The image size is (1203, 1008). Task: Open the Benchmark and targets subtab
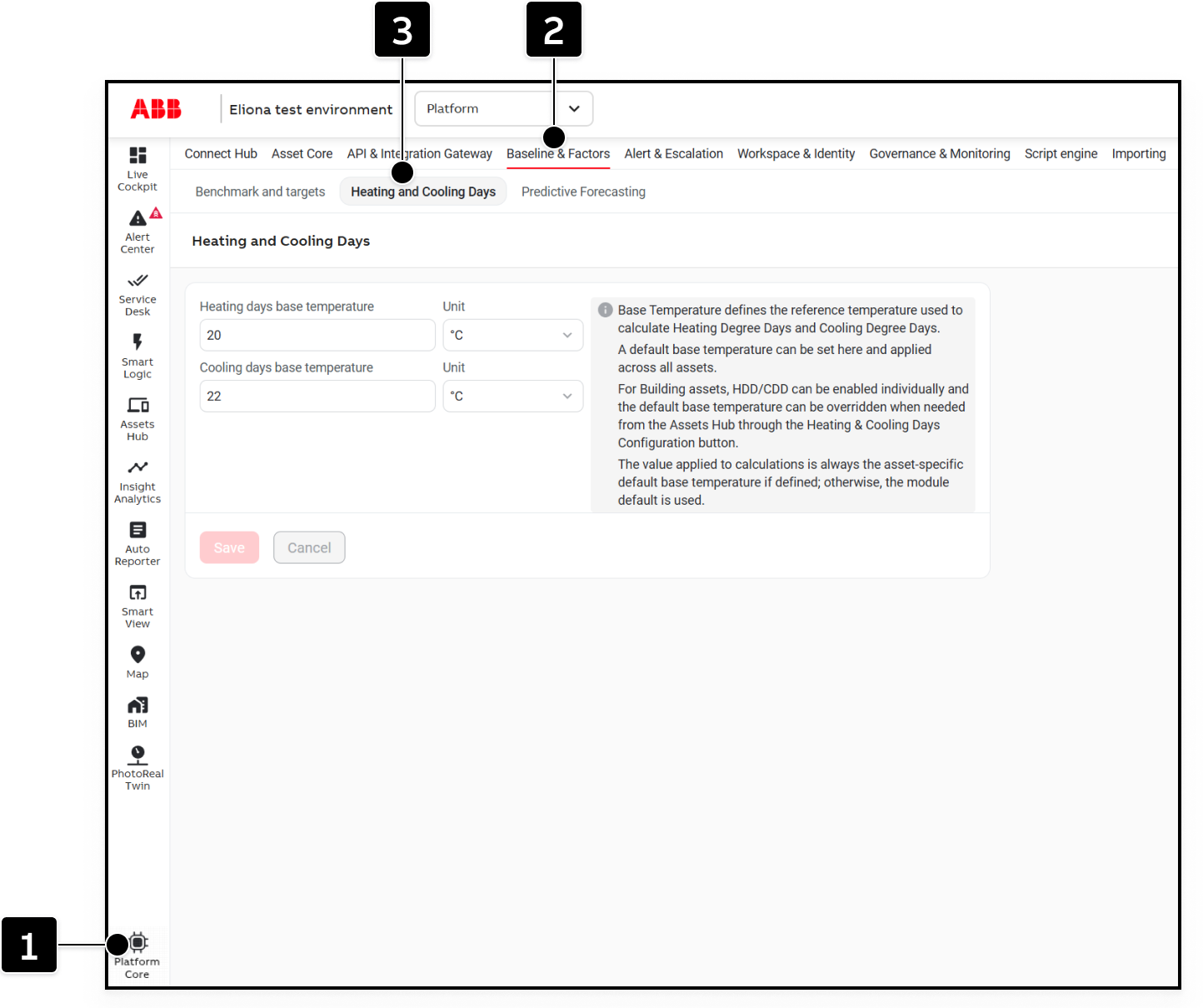[260, 192]
